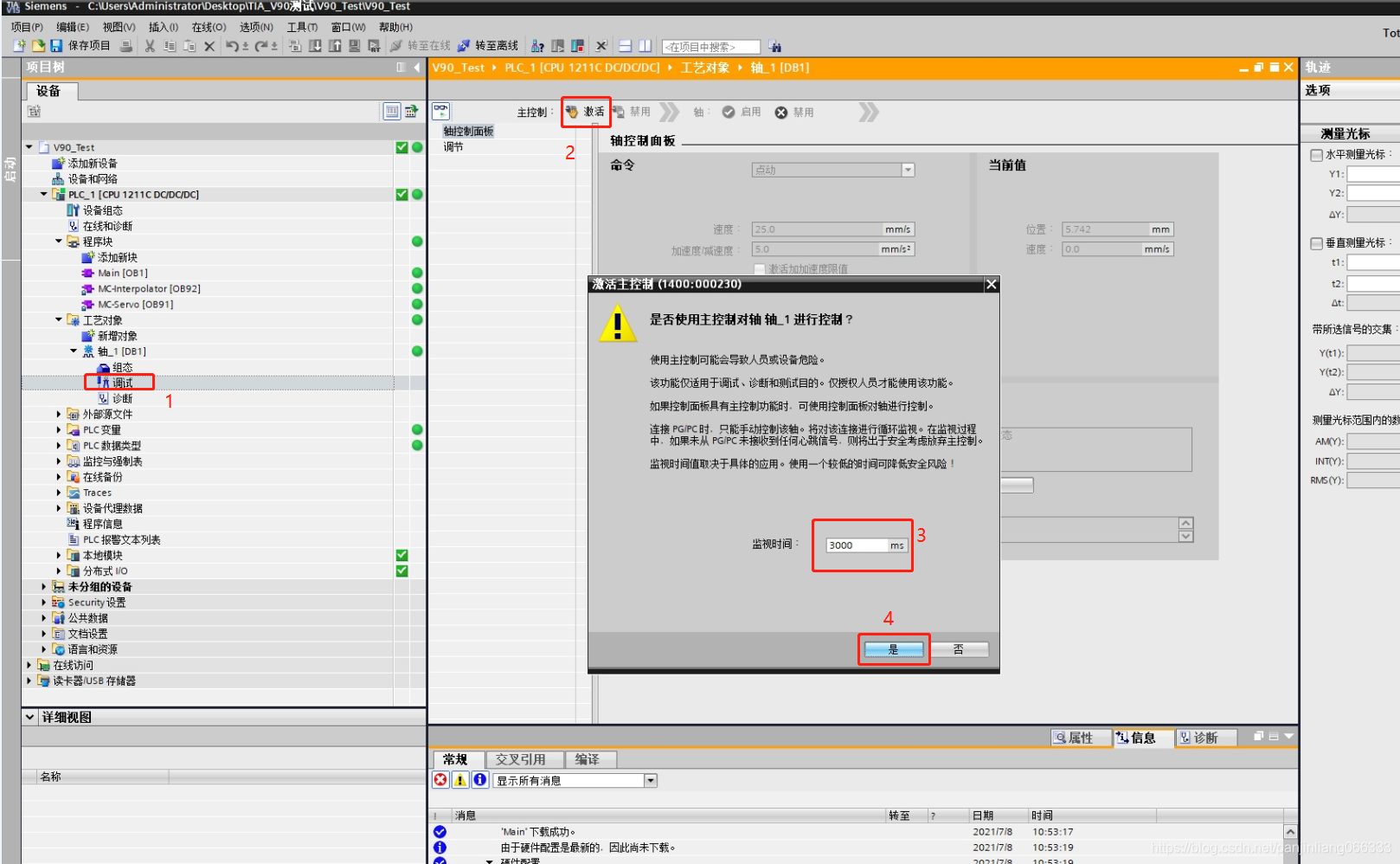
Task: Click the warnings filter icon in info panel
Action: 460,780
